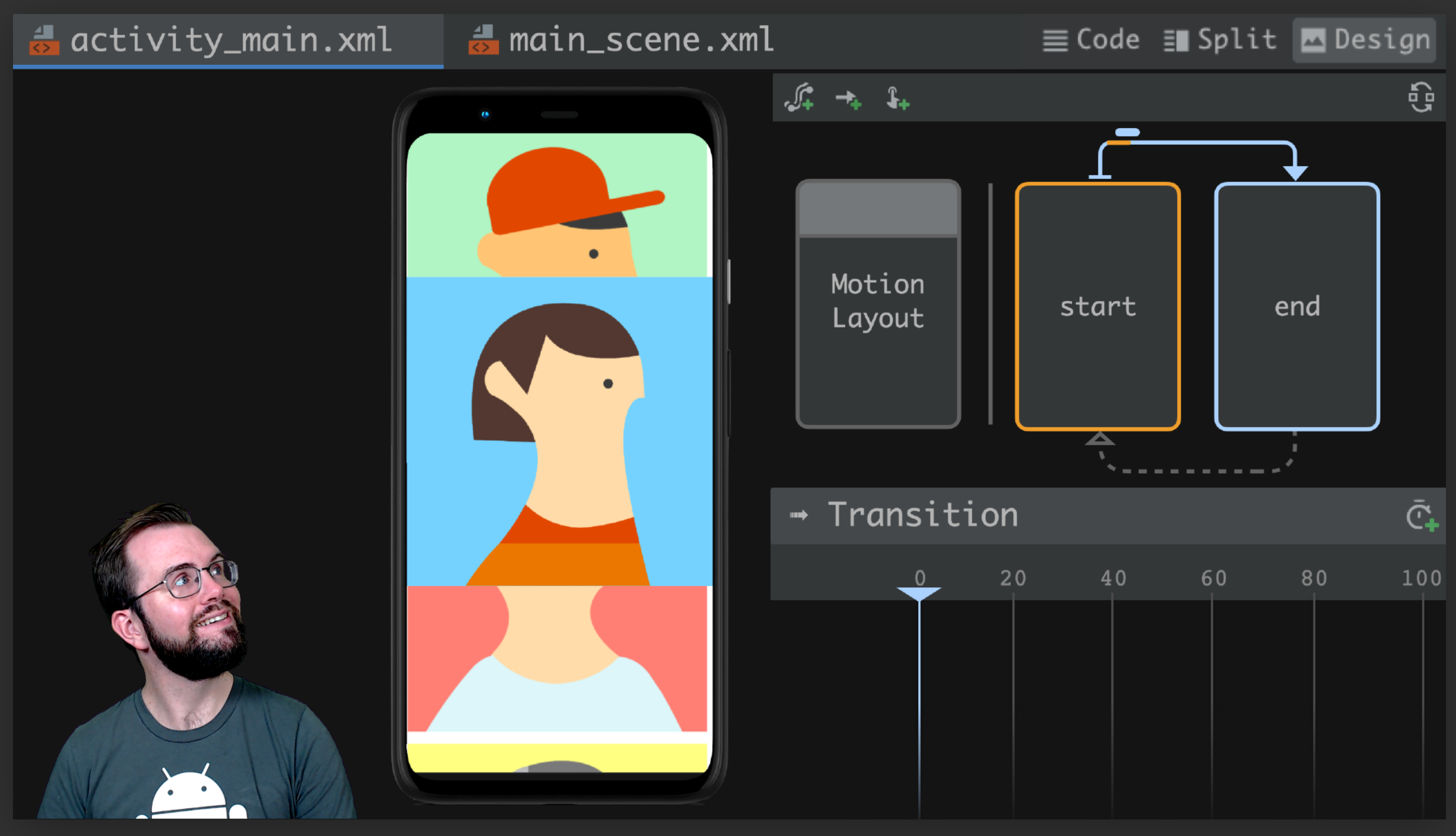Viewport: 1456px width, 836px height.
Task: Select the start ConstraintSet box
Action: (x=1097, y=306)
